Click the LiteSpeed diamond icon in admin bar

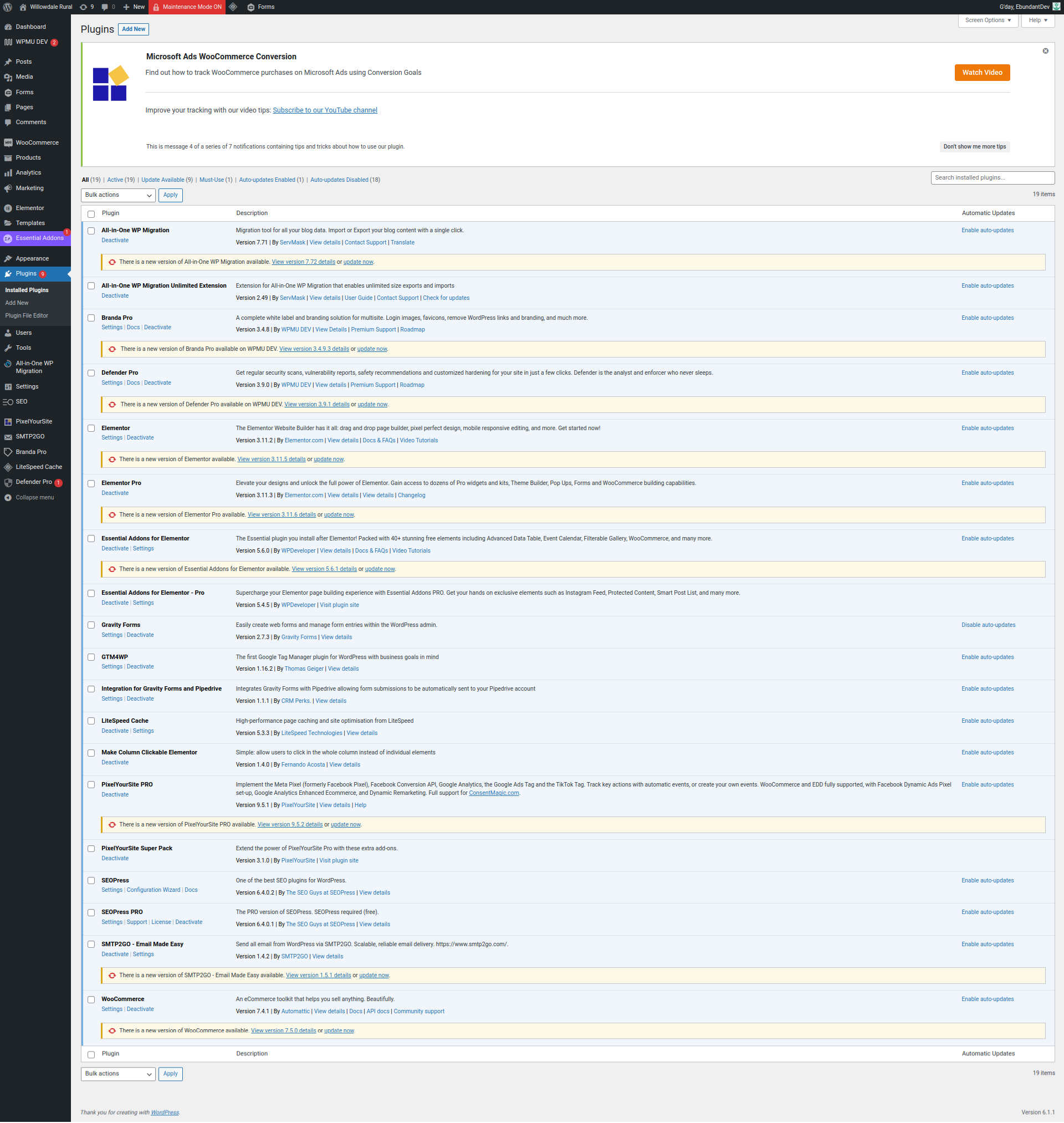(x=233, y=7)
